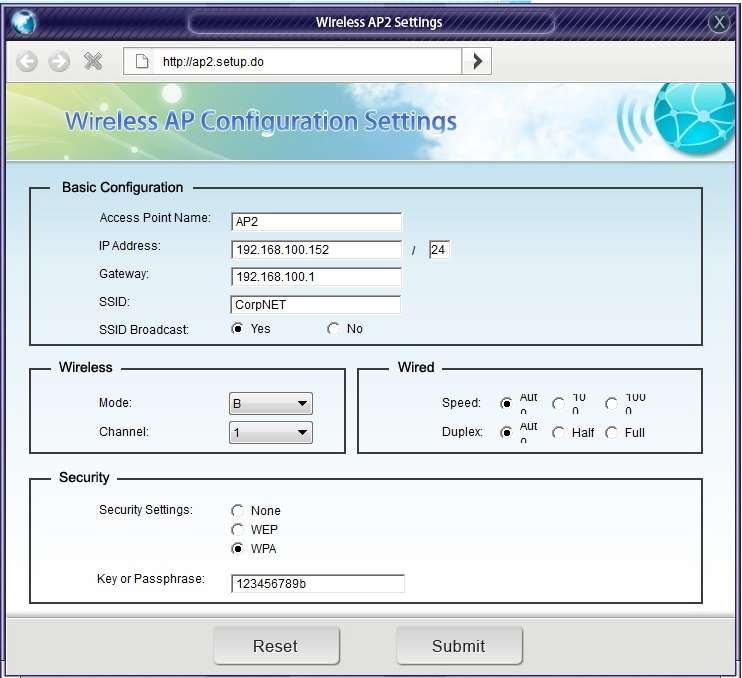Screen dimensions: 742x678
Task: Click the page document icon in address bar
Action: (142, 62)
